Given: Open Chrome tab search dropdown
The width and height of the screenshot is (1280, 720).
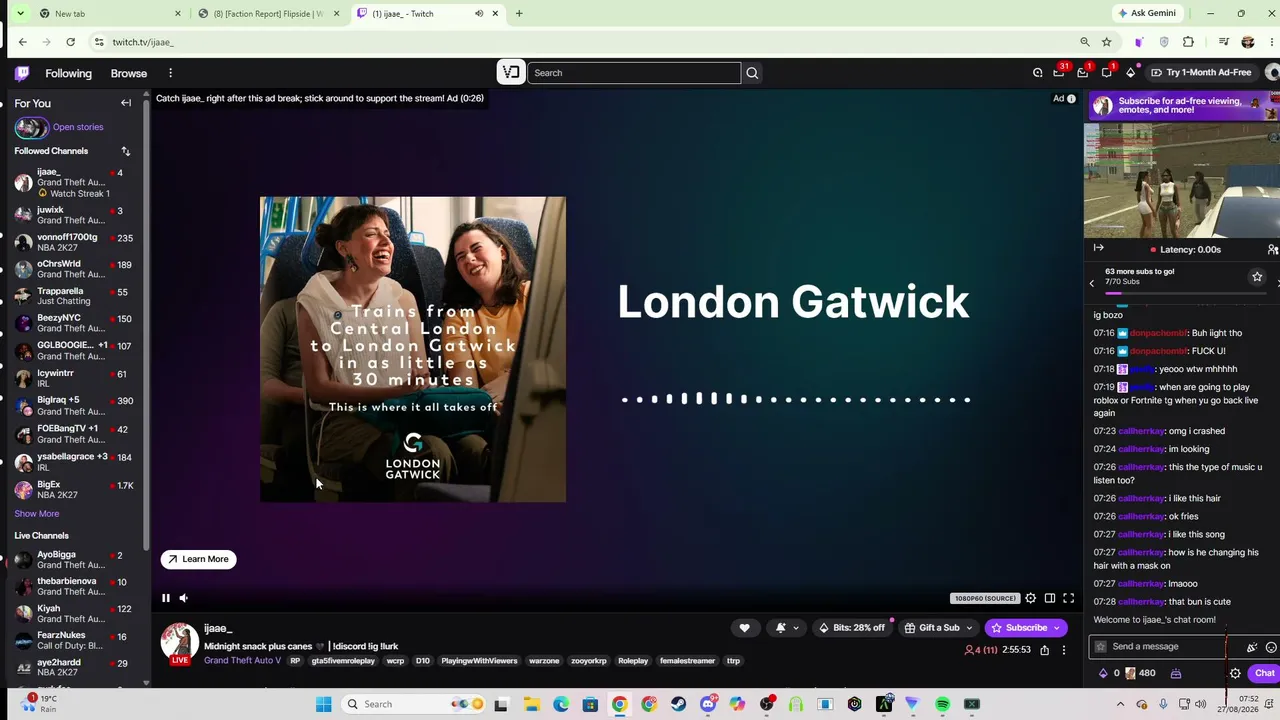Looking at the screenshot, I should 20,14.
